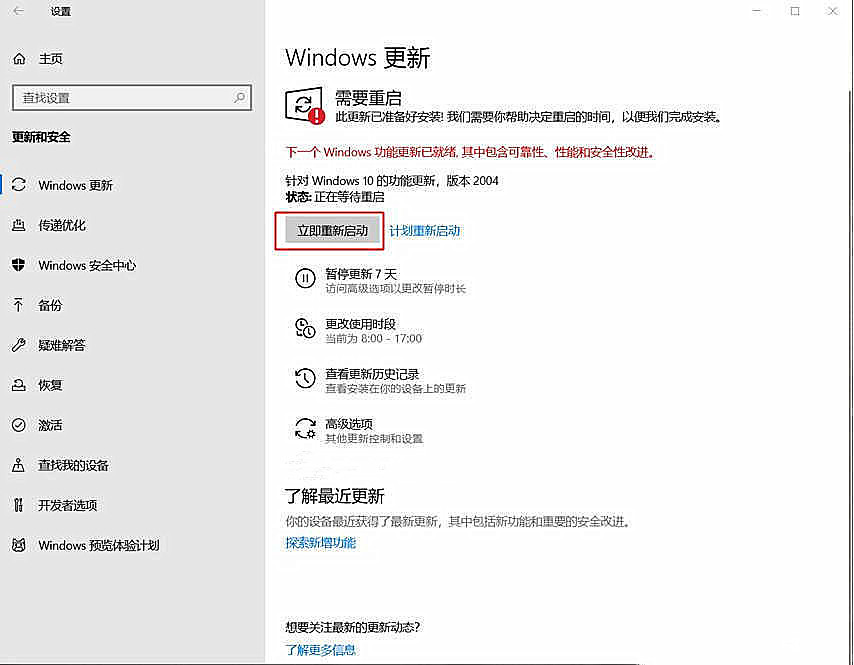This screenshot has height=665, width=854.
Task: Click the 查找我的设备 locator icon
Action: tap(19, 465)
